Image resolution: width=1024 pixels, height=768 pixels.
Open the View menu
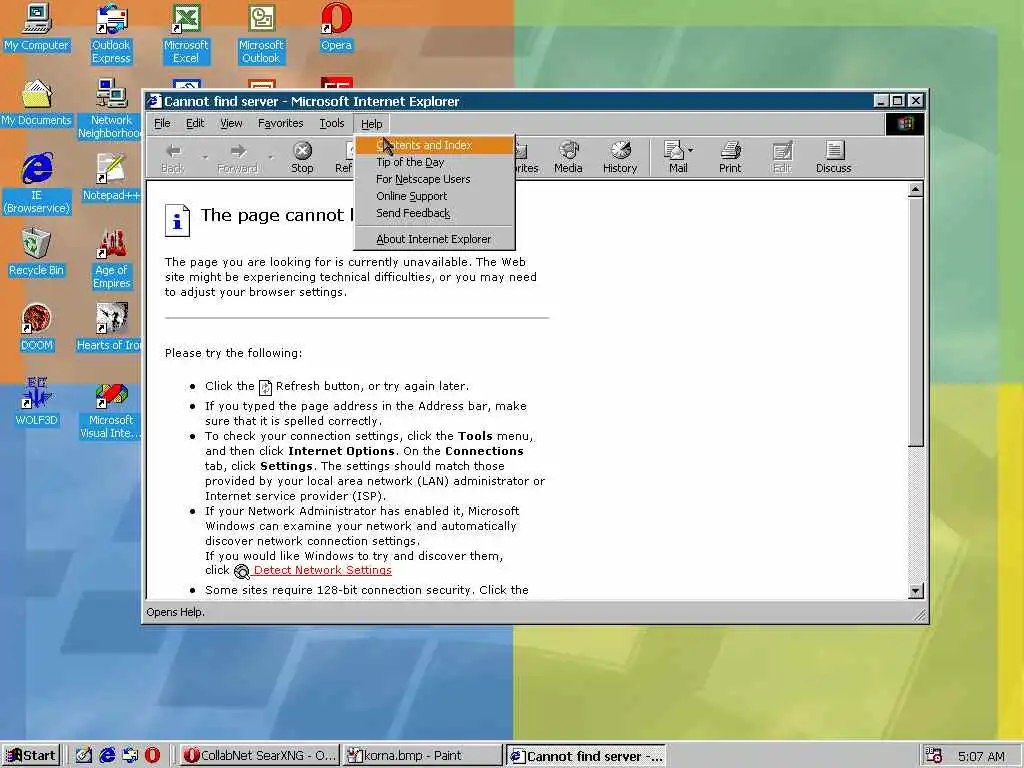click(x=231, y=123)
